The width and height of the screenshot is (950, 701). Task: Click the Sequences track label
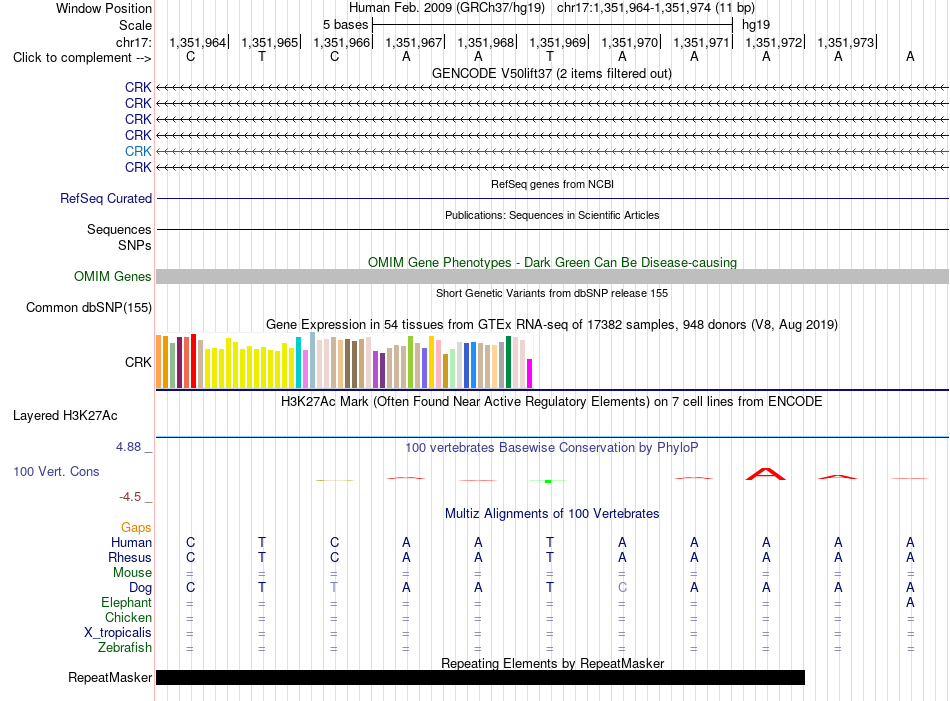tap(119, 229)
